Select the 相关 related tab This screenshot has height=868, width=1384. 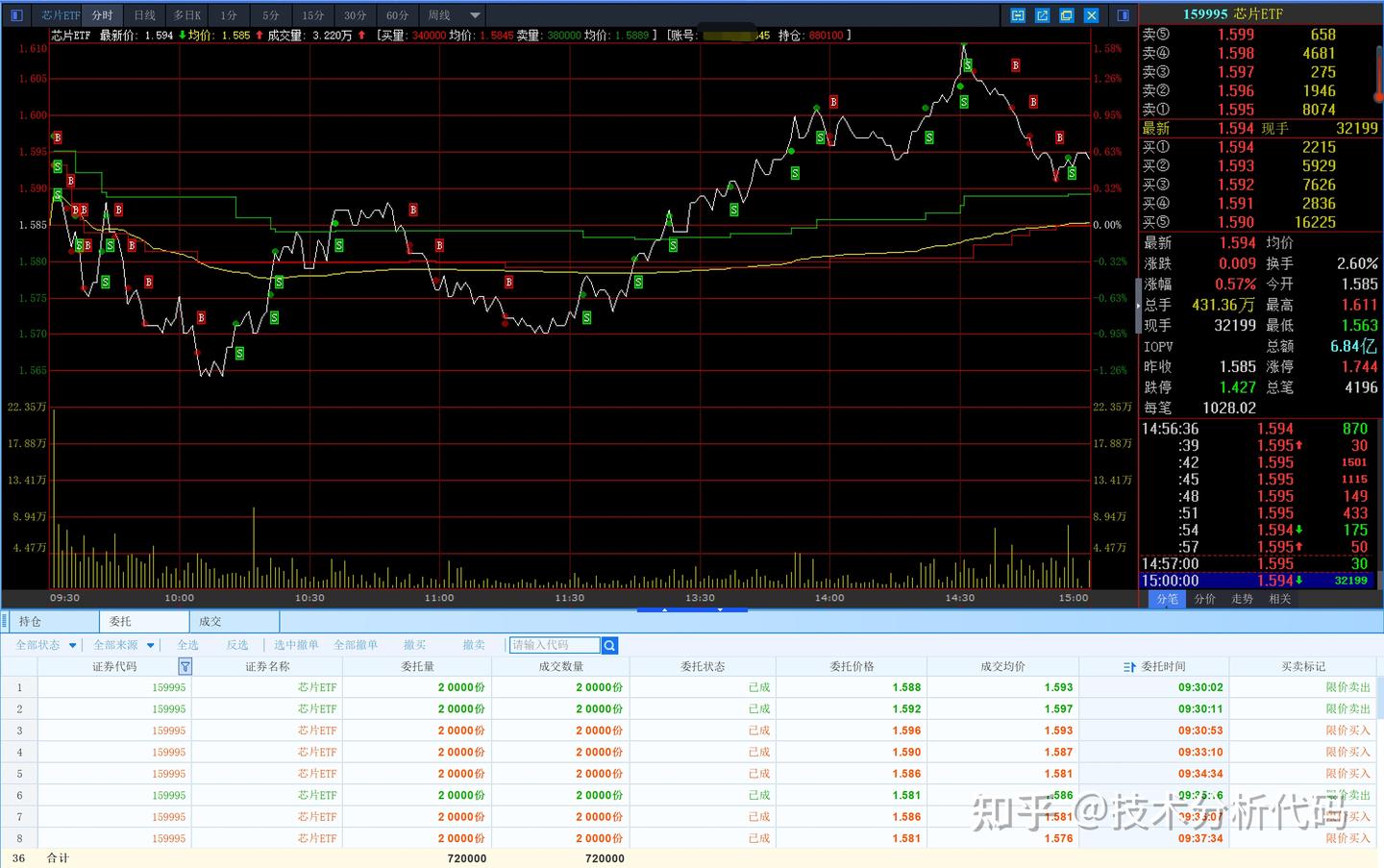(x=1280, y=599)
